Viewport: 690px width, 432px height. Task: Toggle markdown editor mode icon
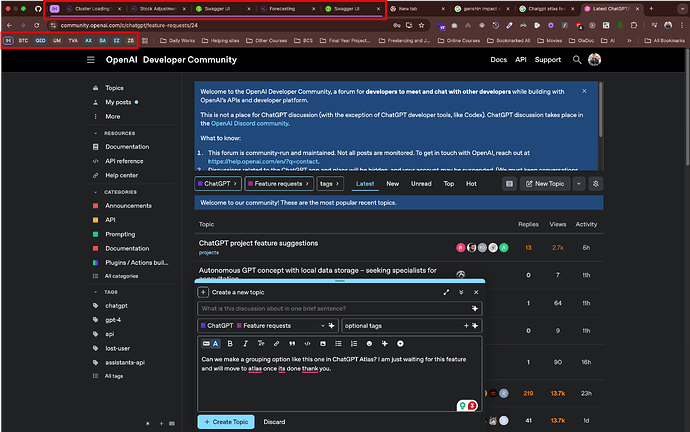pos(206,344)
